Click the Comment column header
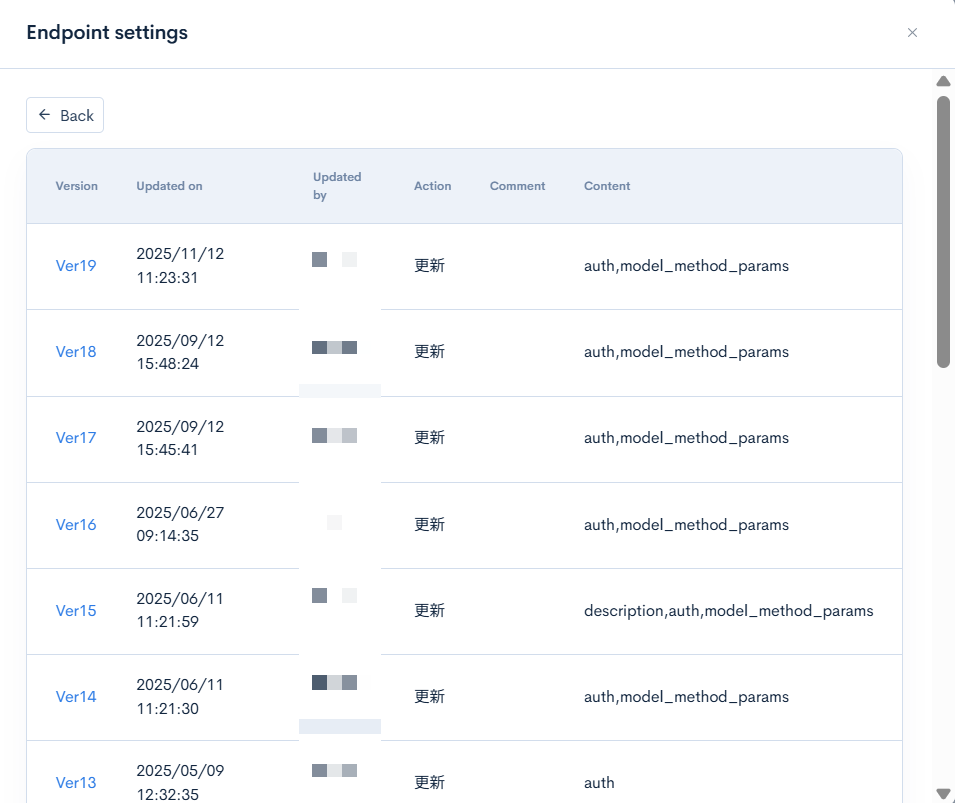Image resolution: width=955 pixels, height=803 pixels. pos(517,186)
